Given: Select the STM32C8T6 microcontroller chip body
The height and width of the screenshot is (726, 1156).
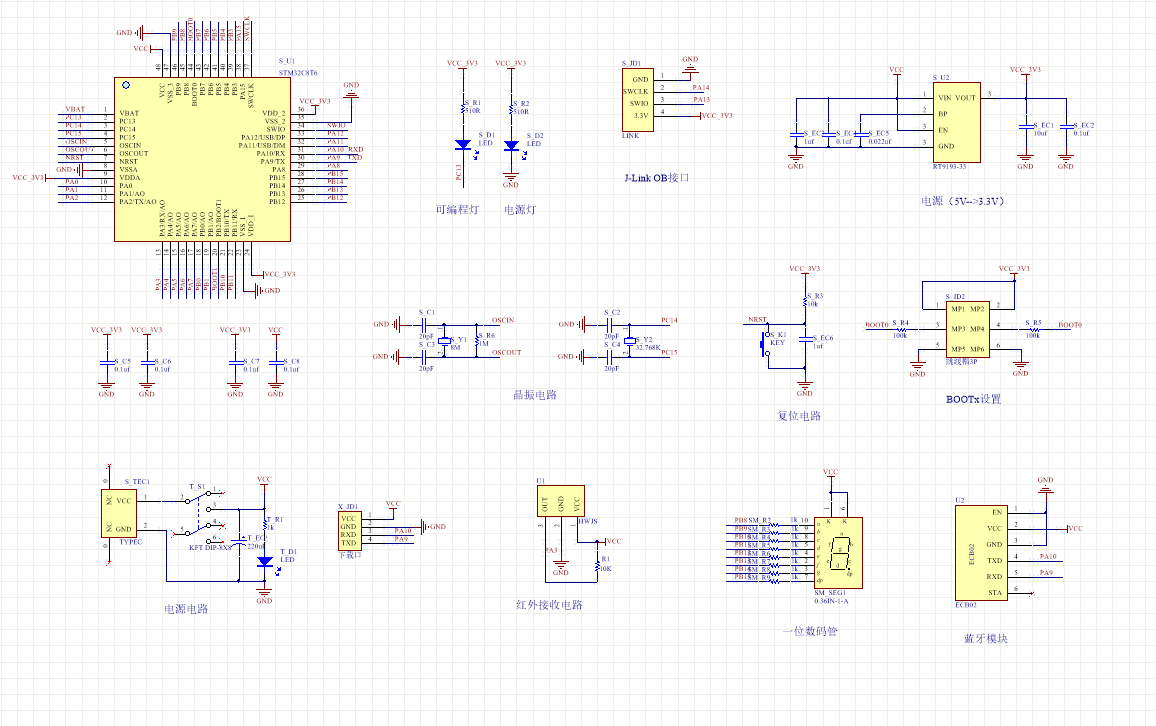Looking at the screenshot, I should pyautogui.click(x=203, y=159).
